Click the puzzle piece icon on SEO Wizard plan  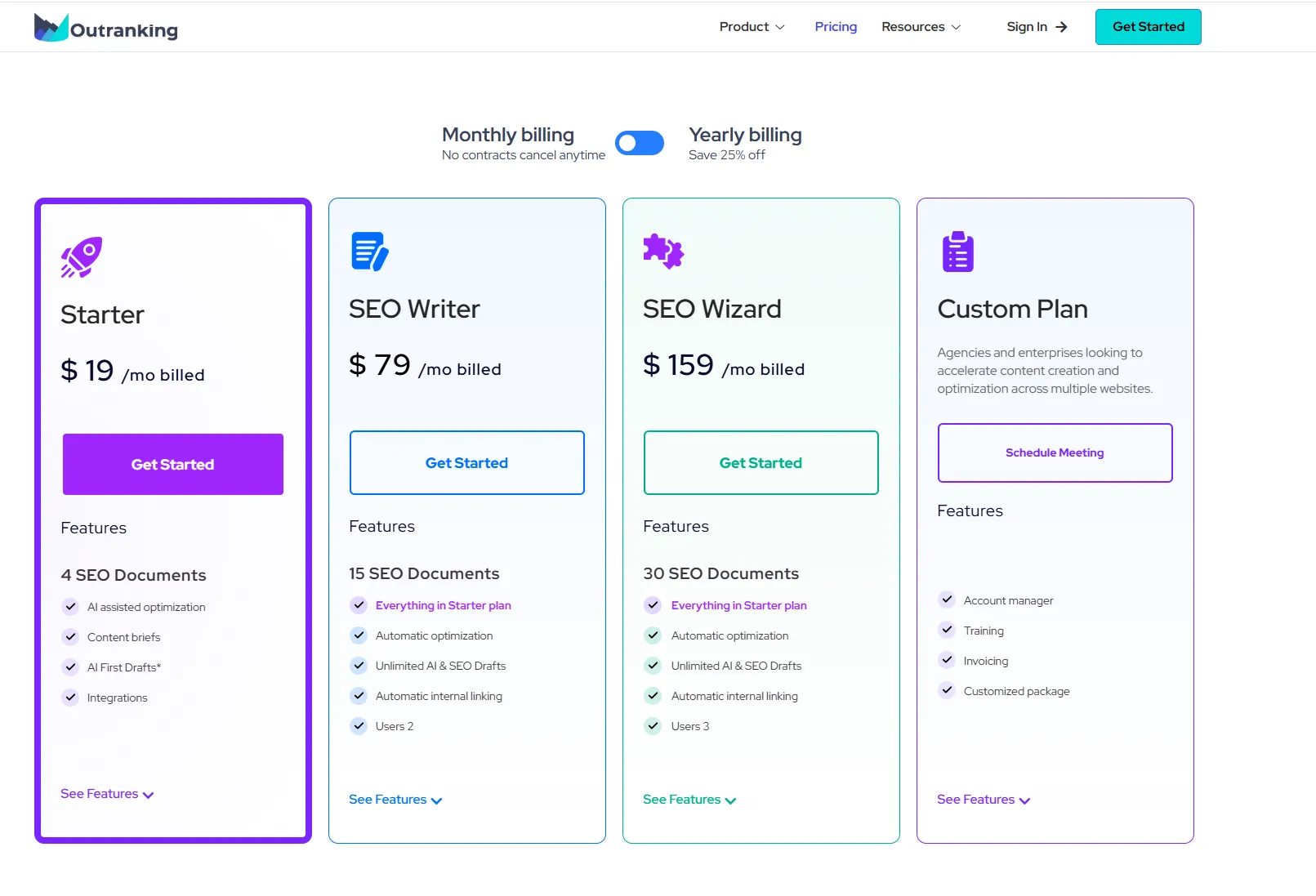[x=662, y=251]
